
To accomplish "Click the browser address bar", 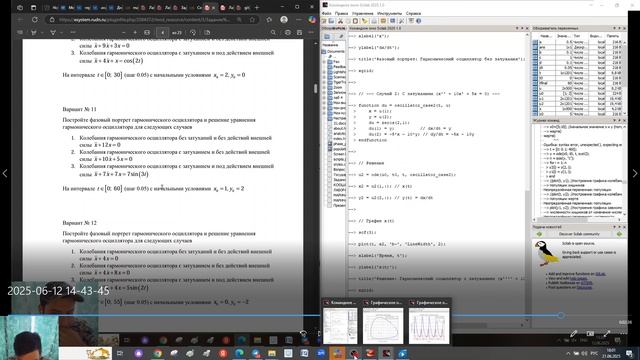I will (153, 20).
